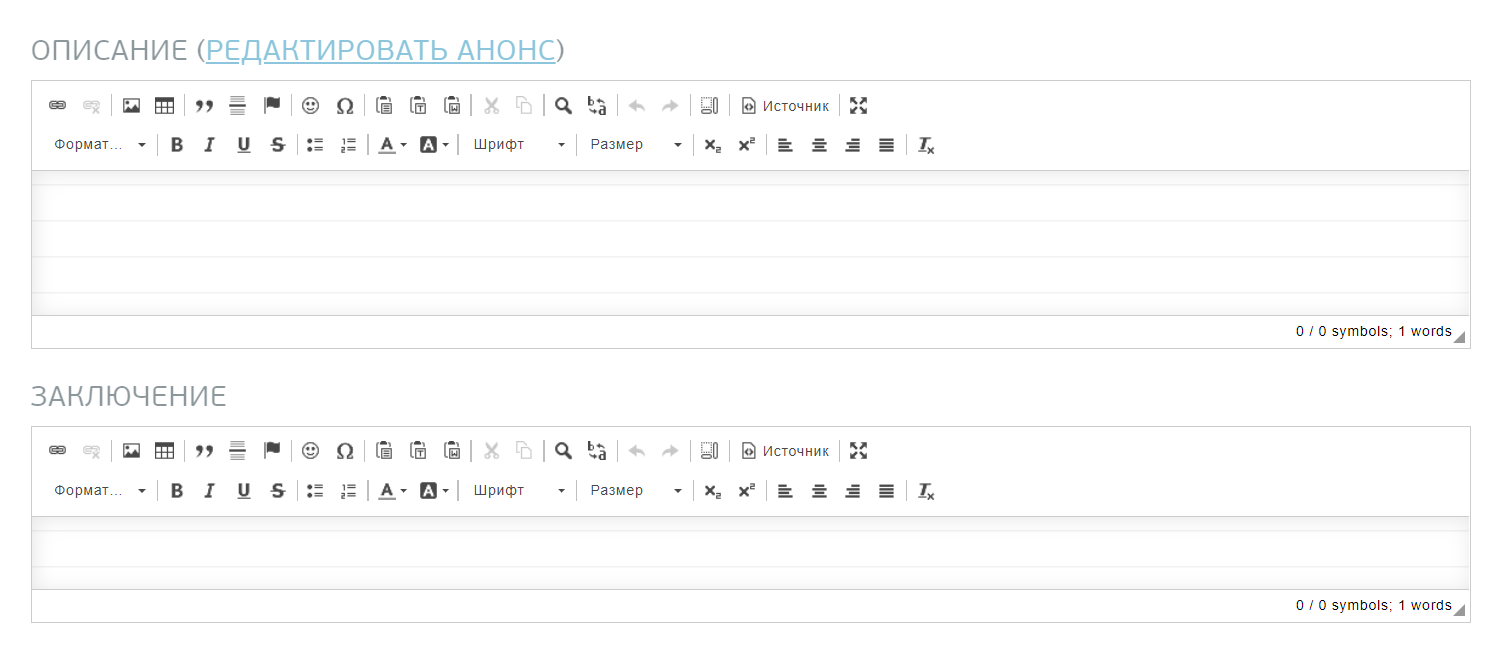Click the Источник button in Описание toolbar

coord(785,106)
